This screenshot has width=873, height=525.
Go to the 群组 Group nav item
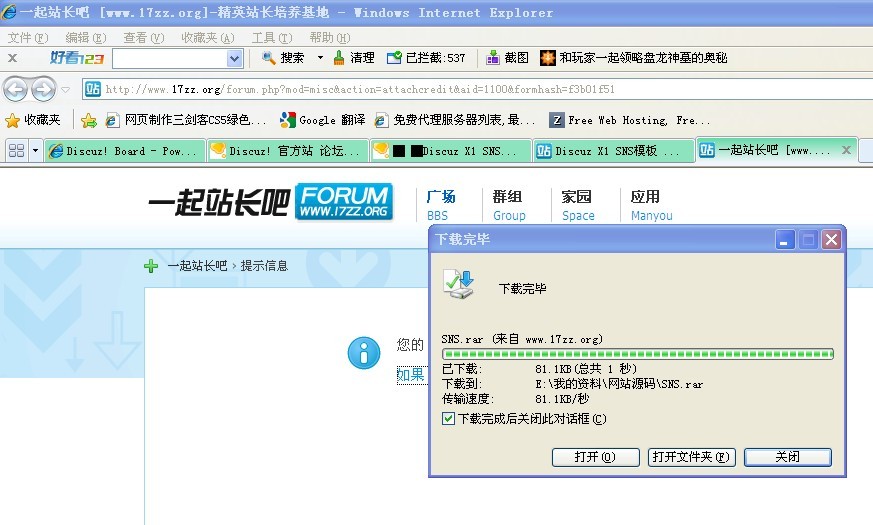[508, 205]
